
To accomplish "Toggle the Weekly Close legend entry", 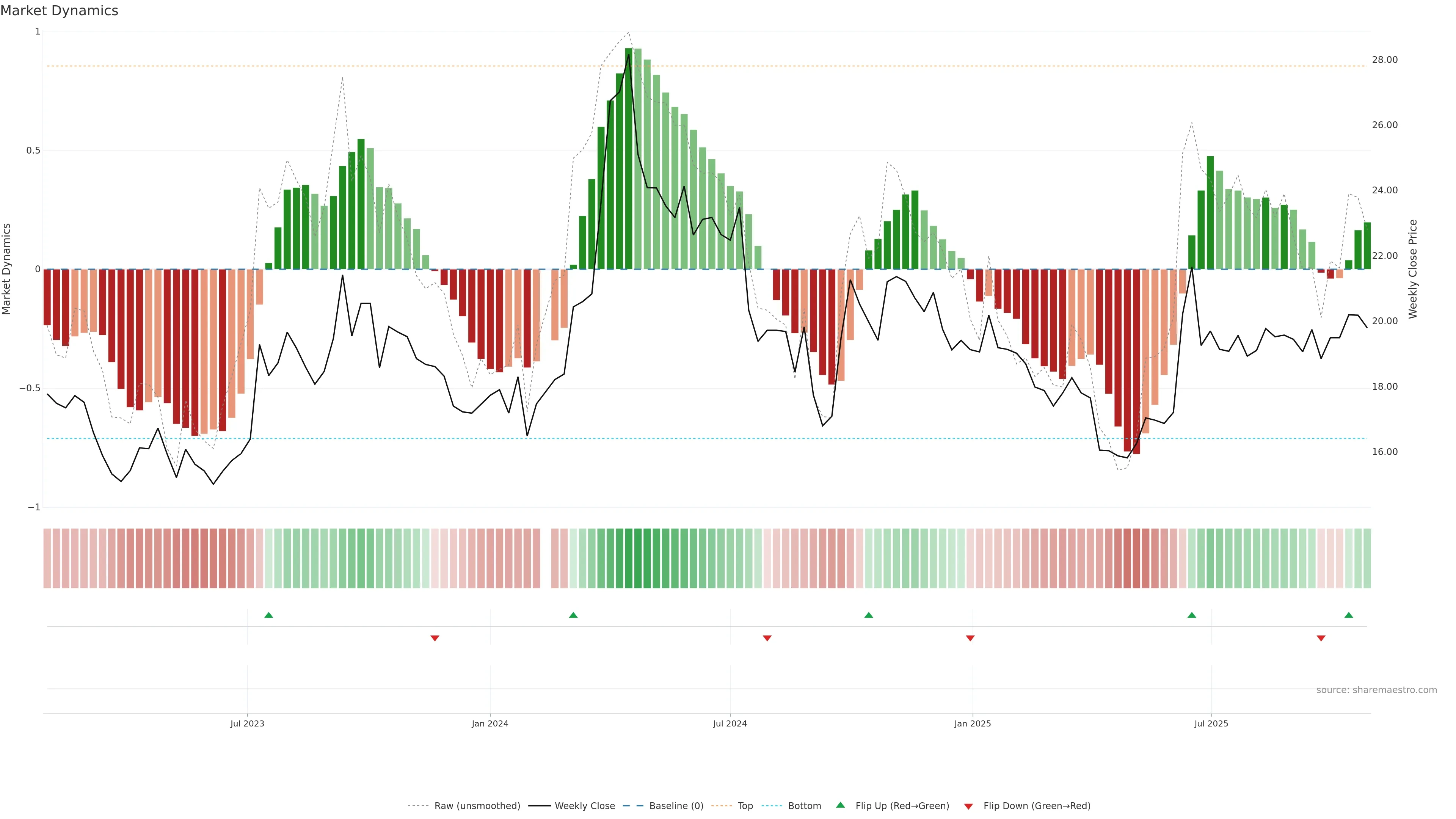I will pos(584,805).
